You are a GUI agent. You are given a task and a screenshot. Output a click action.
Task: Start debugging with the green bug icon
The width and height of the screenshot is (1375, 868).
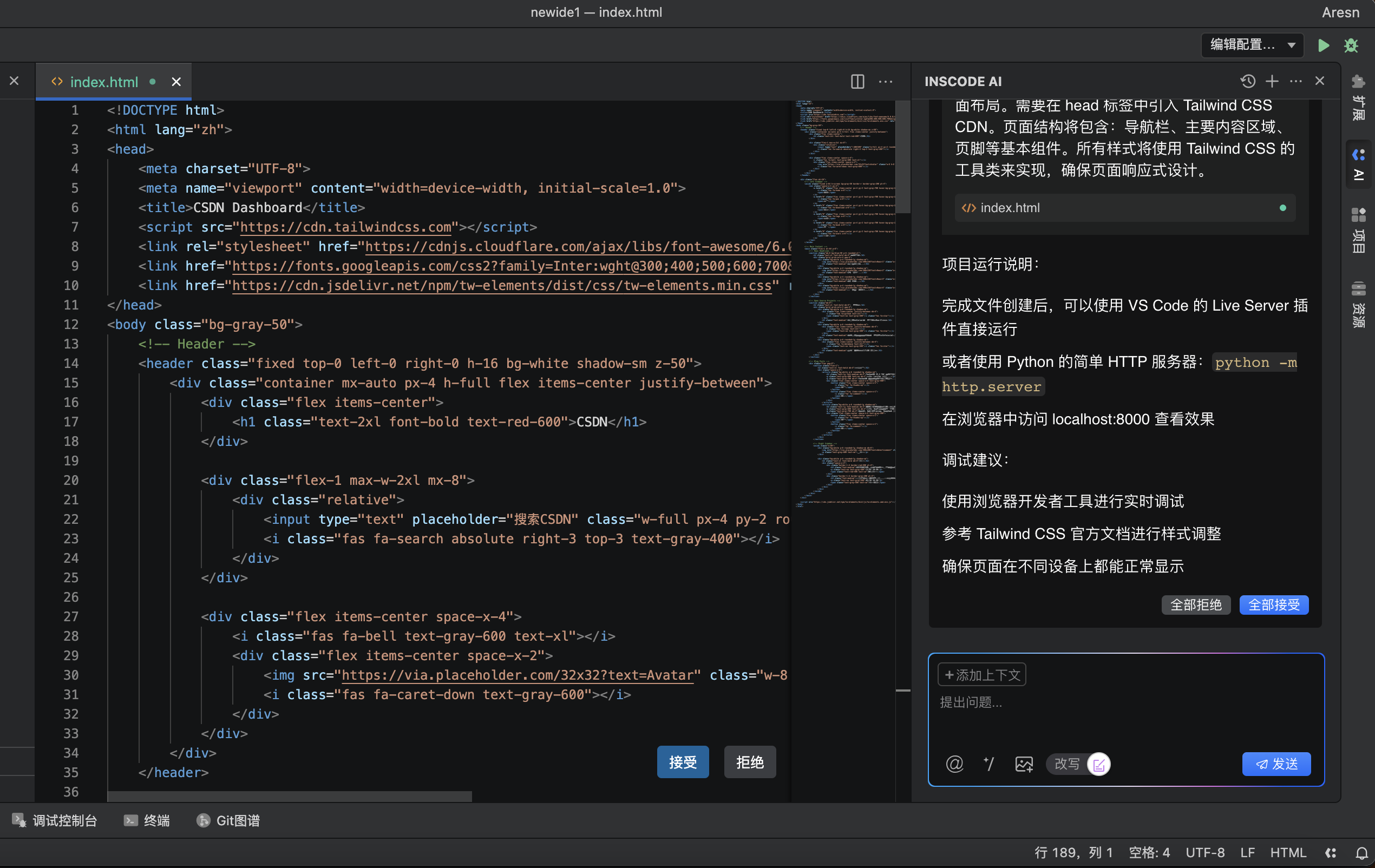[1351, 45]
